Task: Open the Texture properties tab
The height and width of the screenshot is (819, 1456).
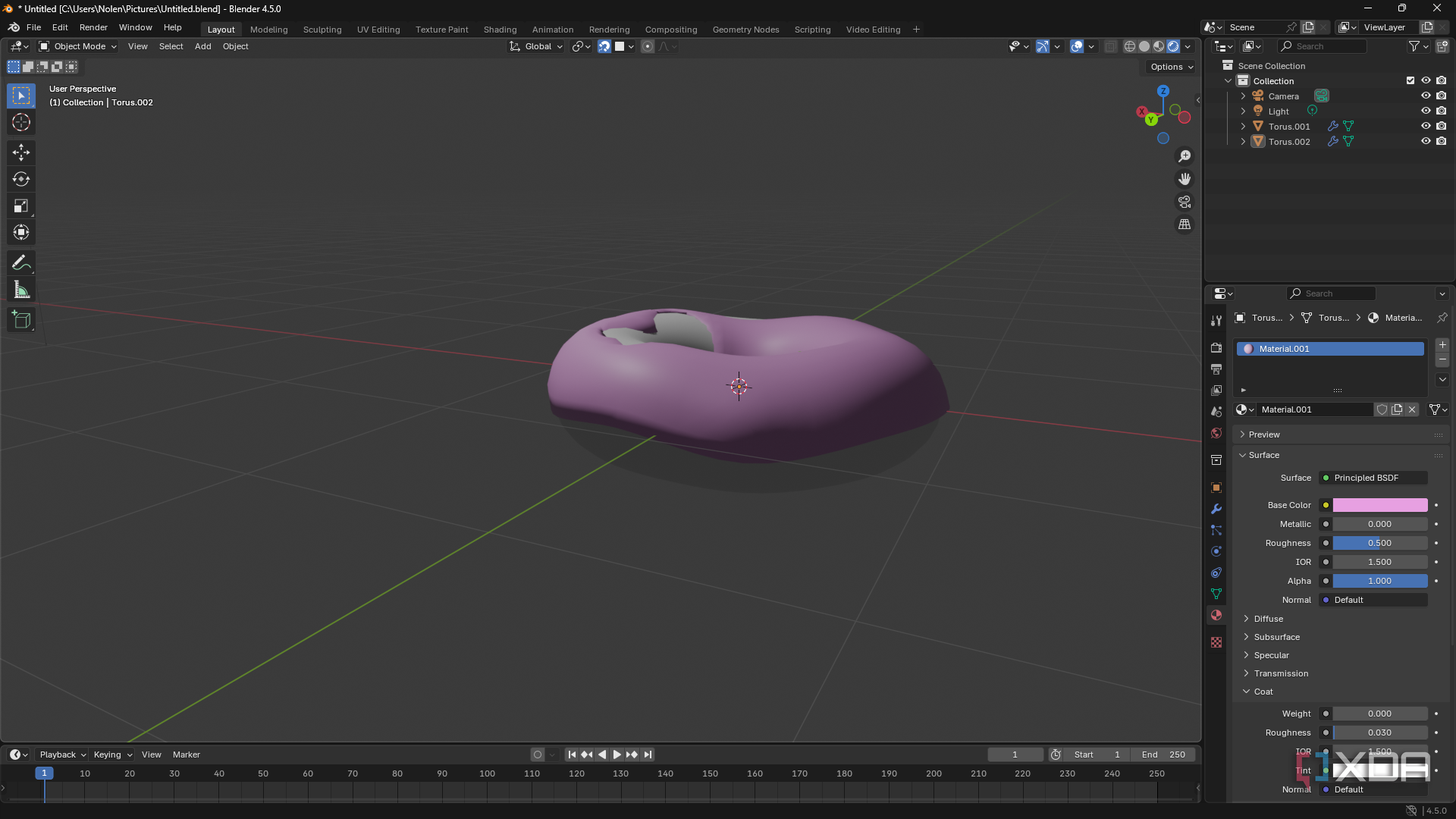Action: [x=1216, y=642]
